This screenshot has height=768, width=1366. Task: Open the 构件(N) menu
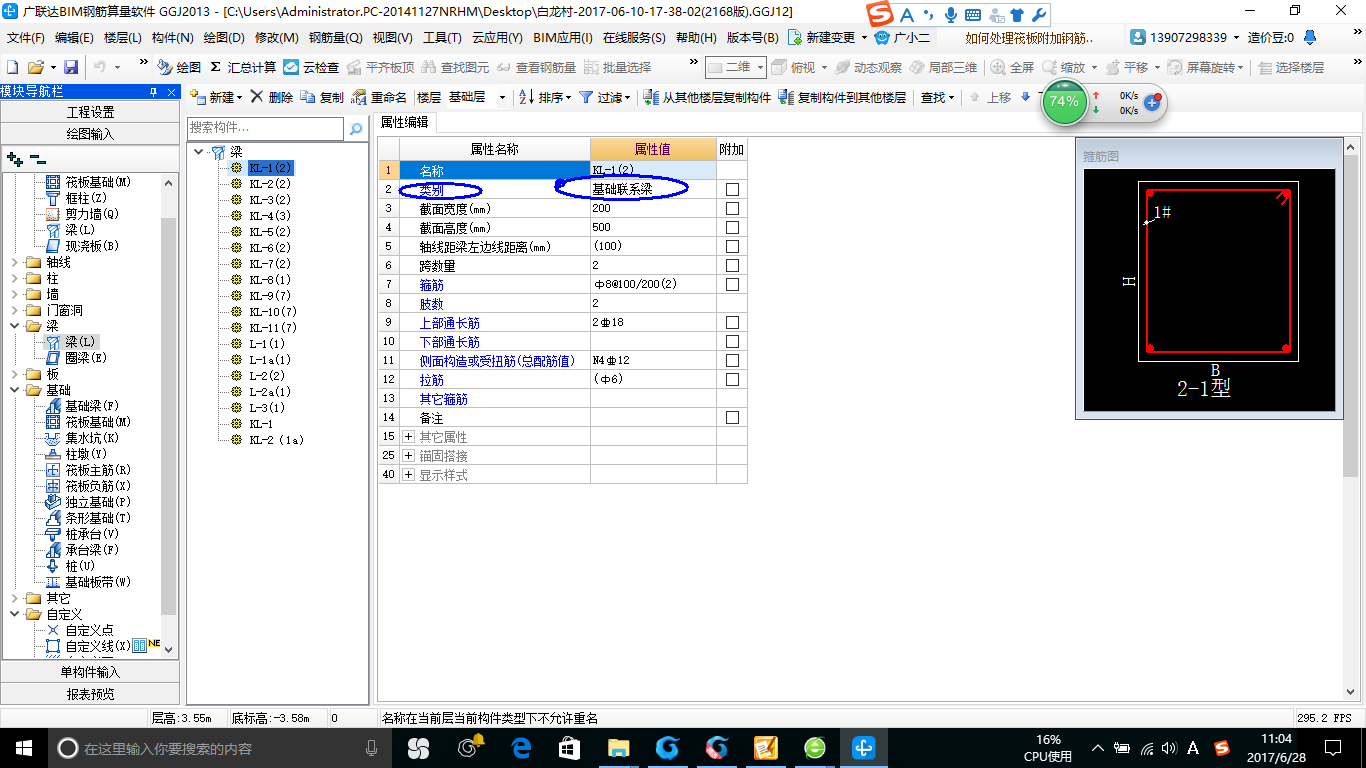(172, 38)
